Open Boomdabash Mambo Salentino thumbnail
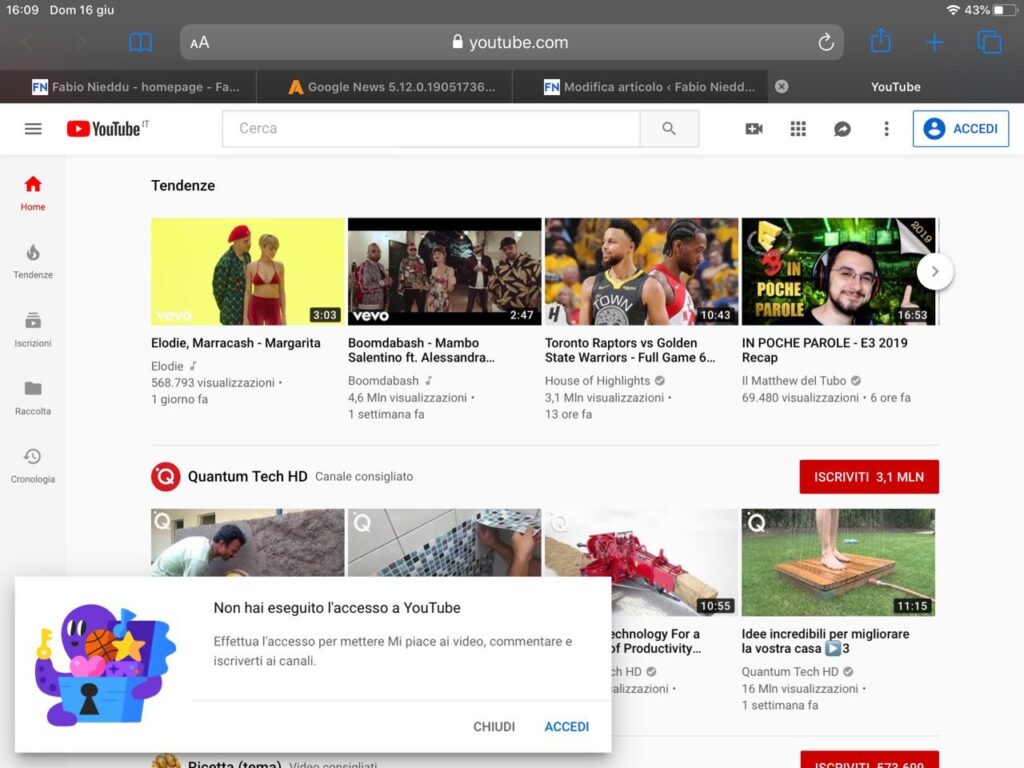Image resolution: width=1024 pixels, height=768 pixels. 444,271
